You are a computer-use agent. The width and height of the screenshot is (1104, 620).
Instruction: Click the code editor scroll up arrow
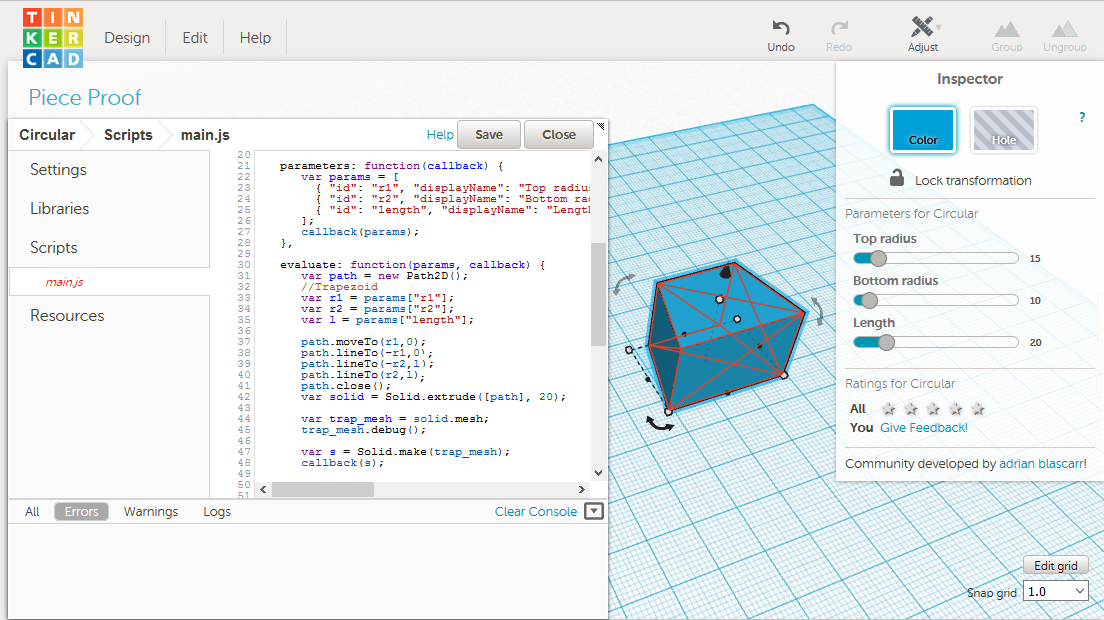598,159
